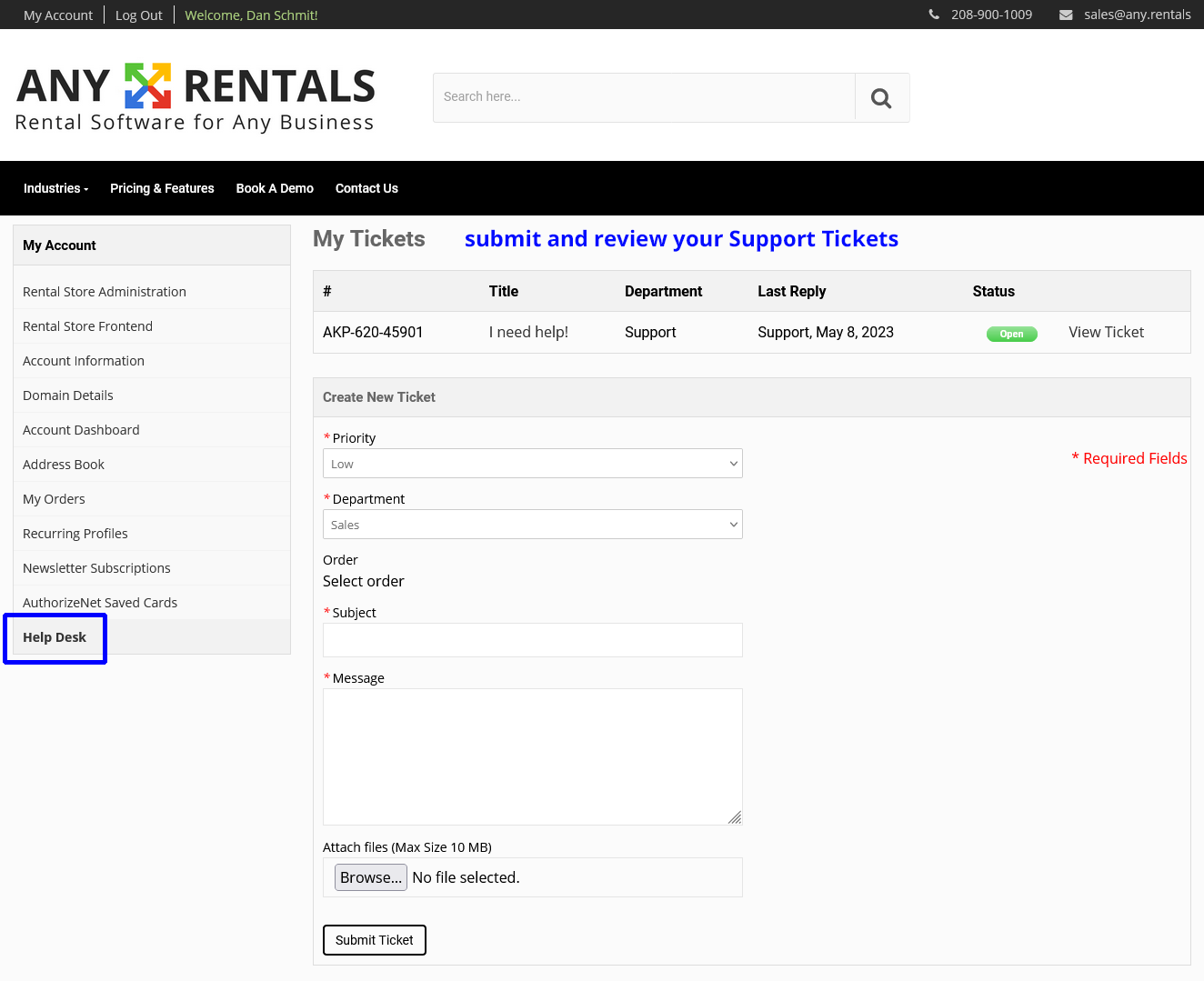Open Pricing & Features page
The image size is (1204, 981).
click(162, 188)
